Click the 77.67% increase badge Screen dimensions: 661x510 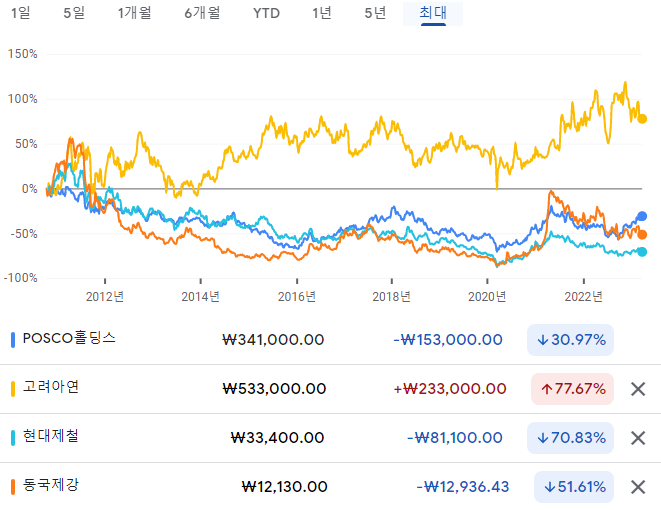click(572, 389)
